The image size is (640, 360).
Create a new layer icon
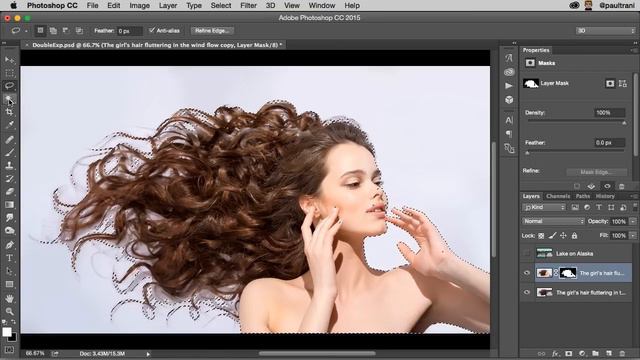click(609, 353)
